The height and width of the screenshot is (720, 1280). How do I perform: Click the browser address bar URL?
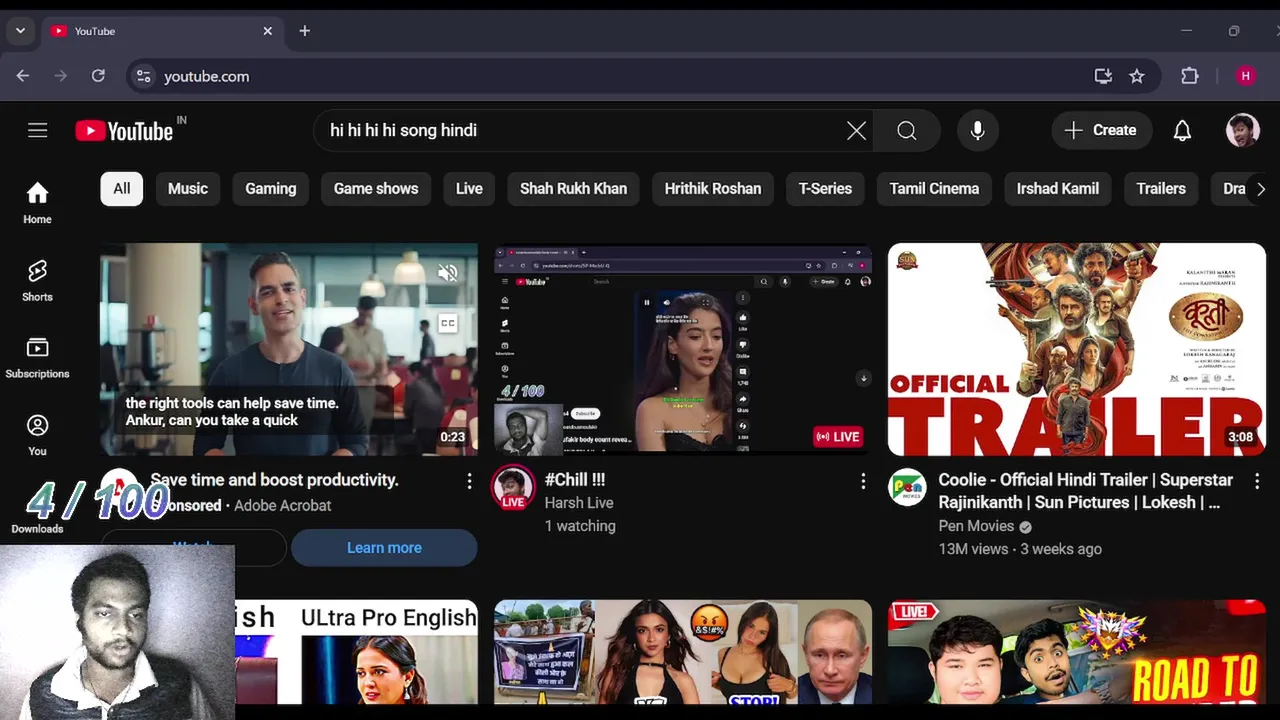[x=206, y=76]
